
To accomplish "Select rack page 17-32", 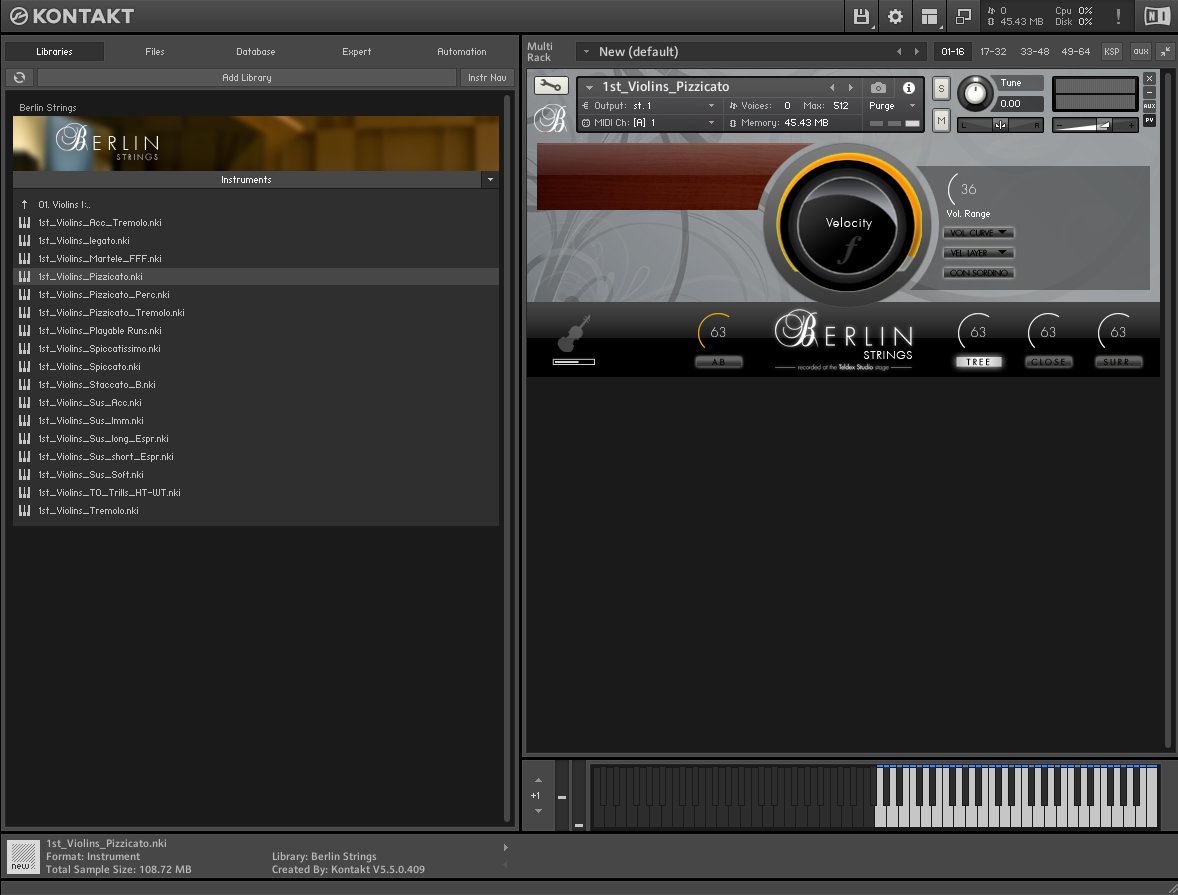I will (993, 51).
